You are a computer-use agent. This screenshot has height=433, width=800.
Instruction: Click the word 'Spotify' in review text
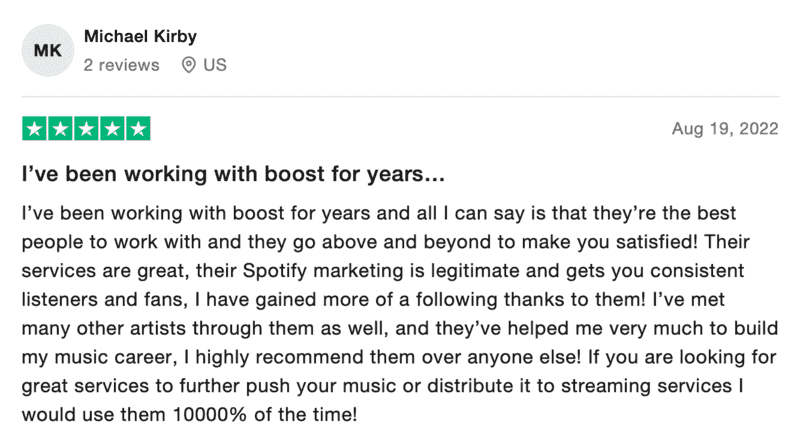point(274,271)
